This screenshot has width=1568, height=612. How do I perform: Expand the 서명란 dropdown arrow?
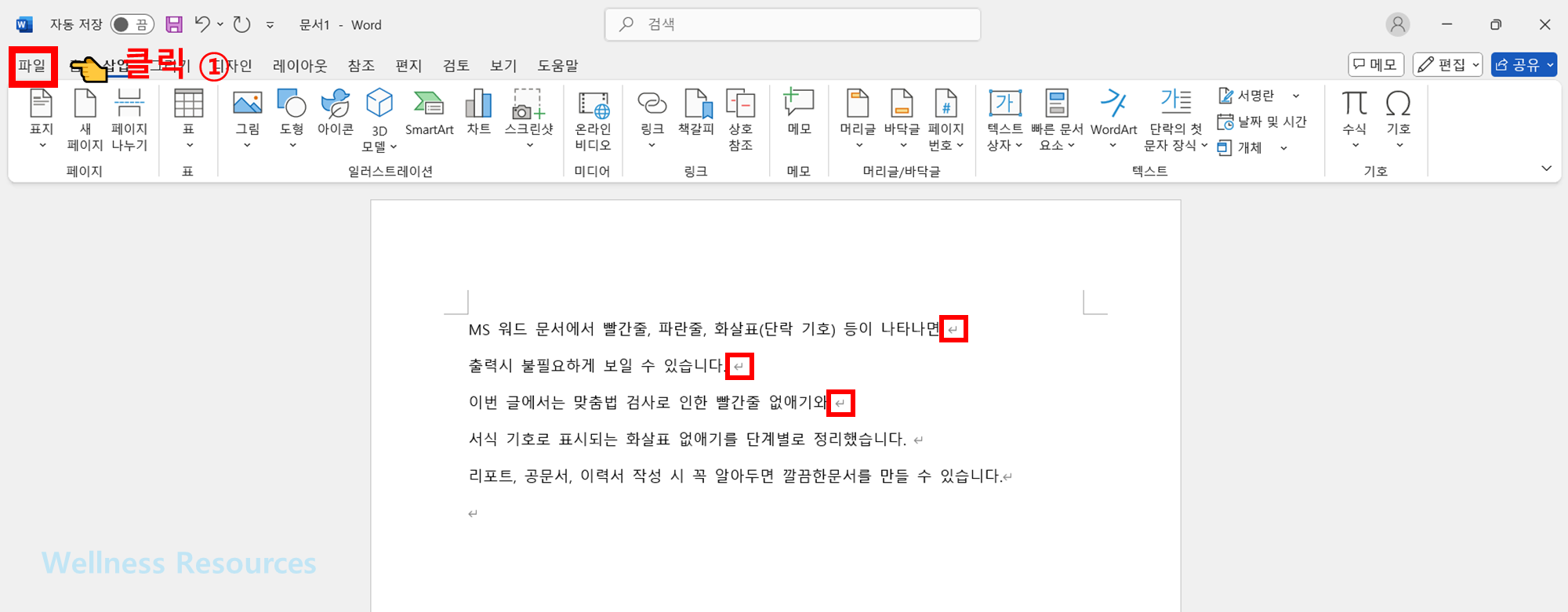point(1296,96)
